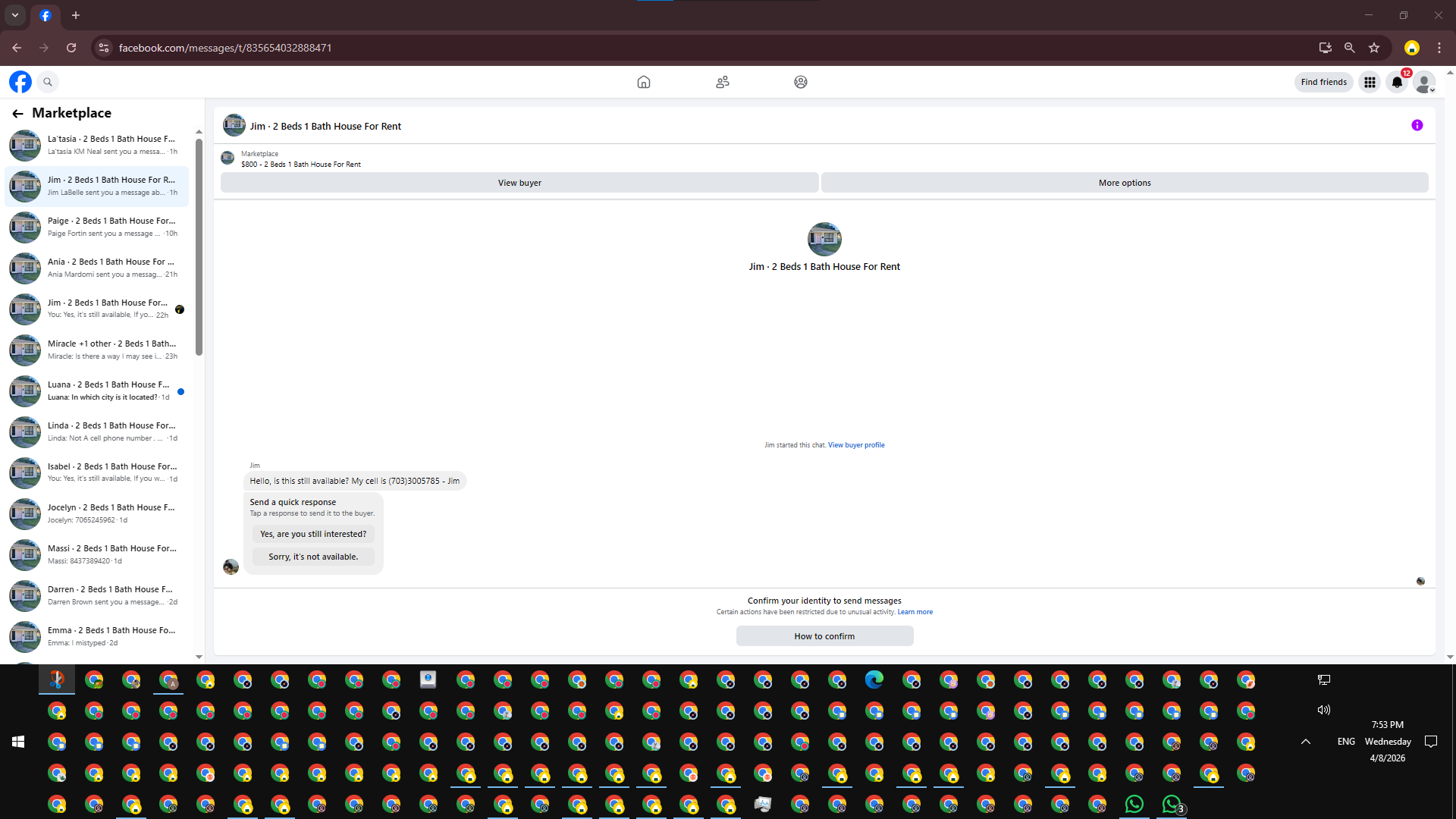Expand the browser tab search dropdown
The width and height of the screenshot is (1456, 819).
[15, 15]
